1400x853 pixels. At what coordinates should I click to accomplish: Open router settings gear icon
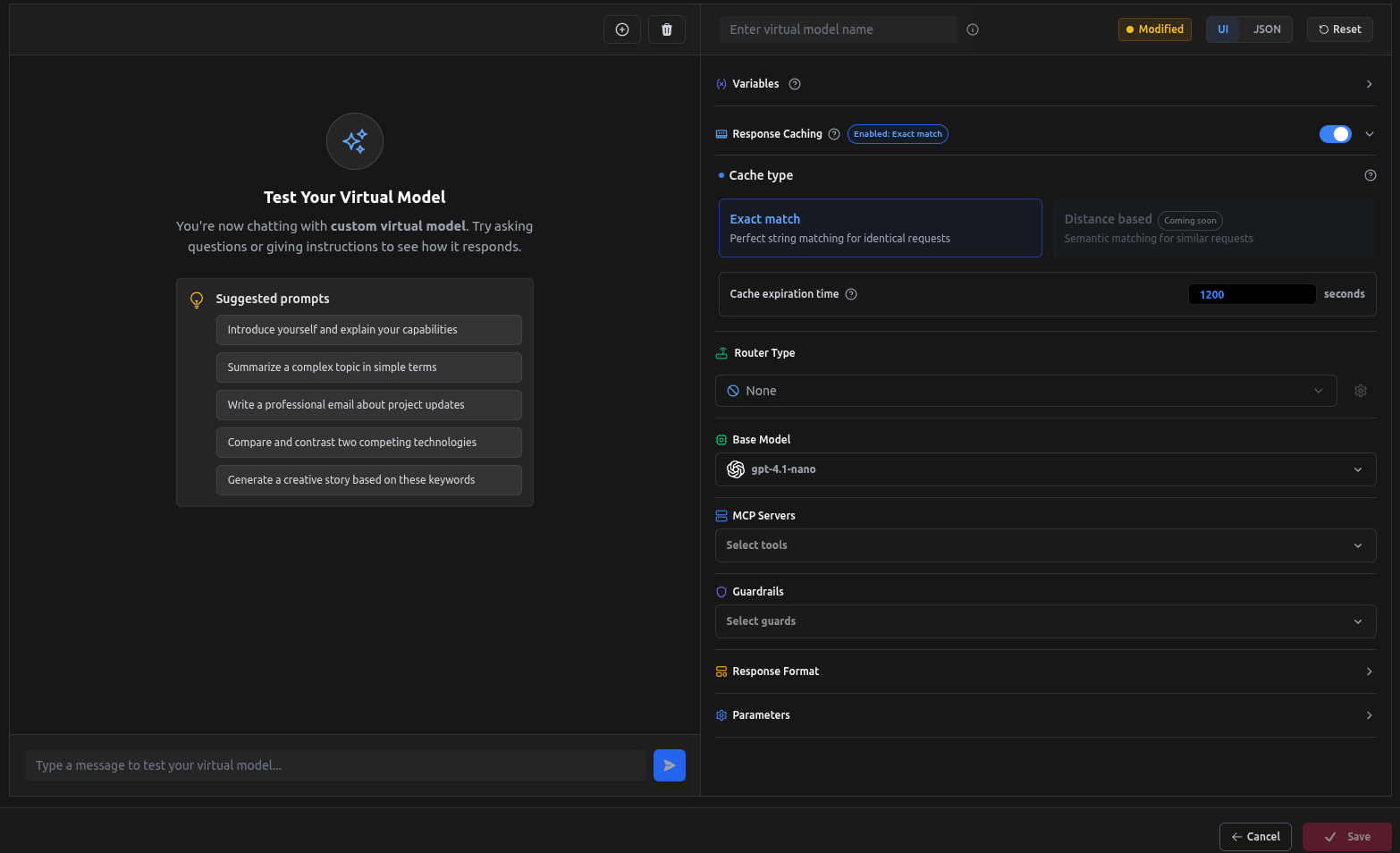[1361, 391]
